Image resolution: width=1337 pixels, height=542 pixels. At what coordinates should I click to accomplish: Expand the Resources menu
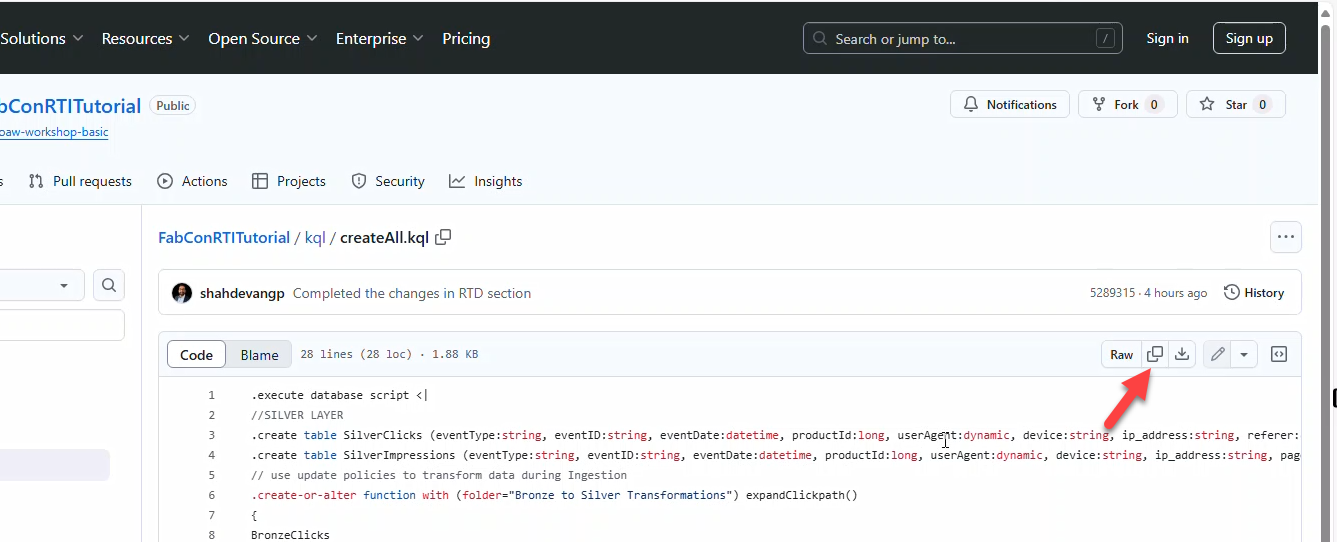click(x=145, y=39)
